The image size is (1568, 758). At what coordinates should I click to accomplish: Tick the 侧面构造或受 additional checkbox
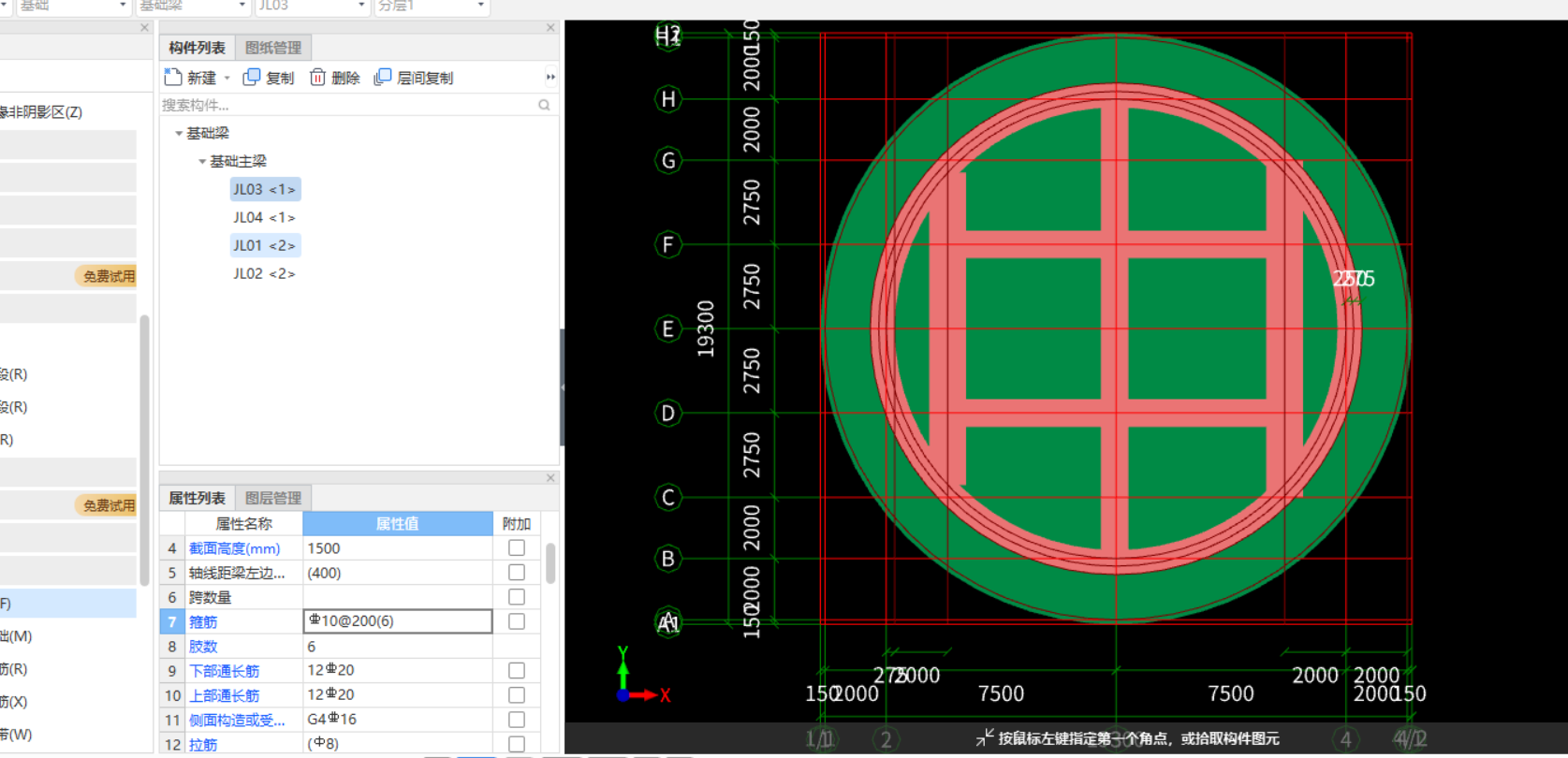[517, 719]
